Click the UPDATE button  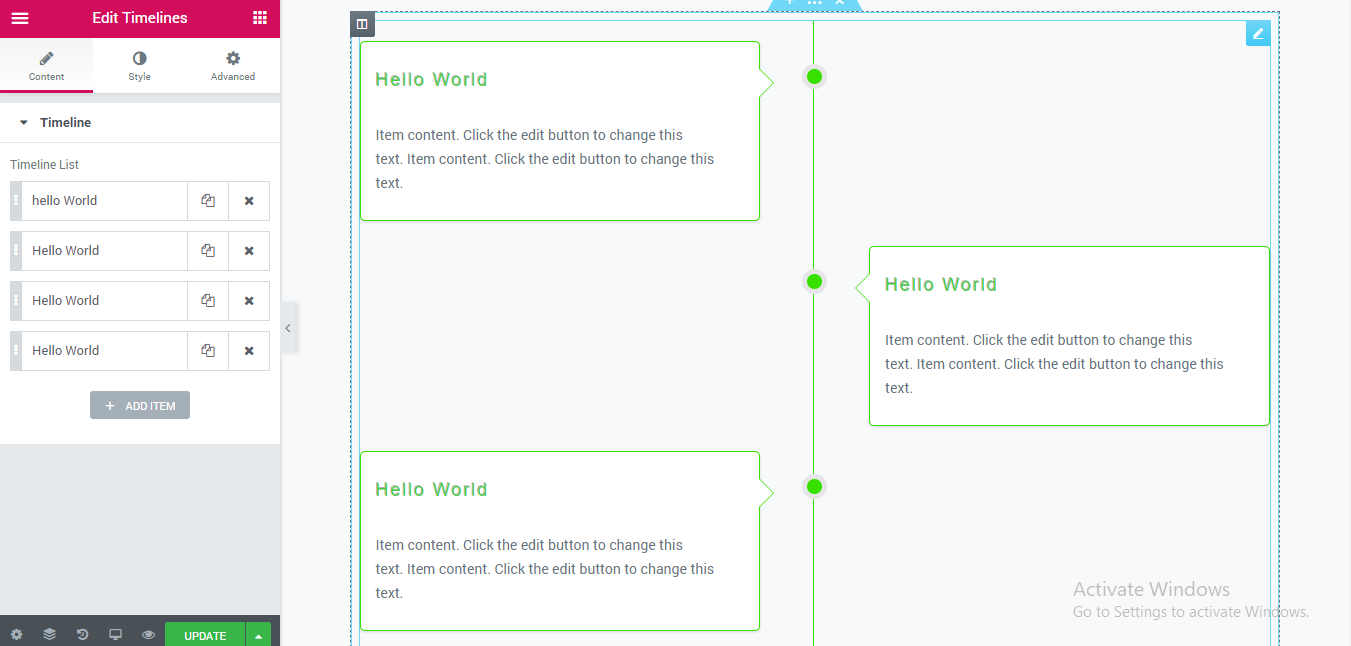click(x=204, y=634)
